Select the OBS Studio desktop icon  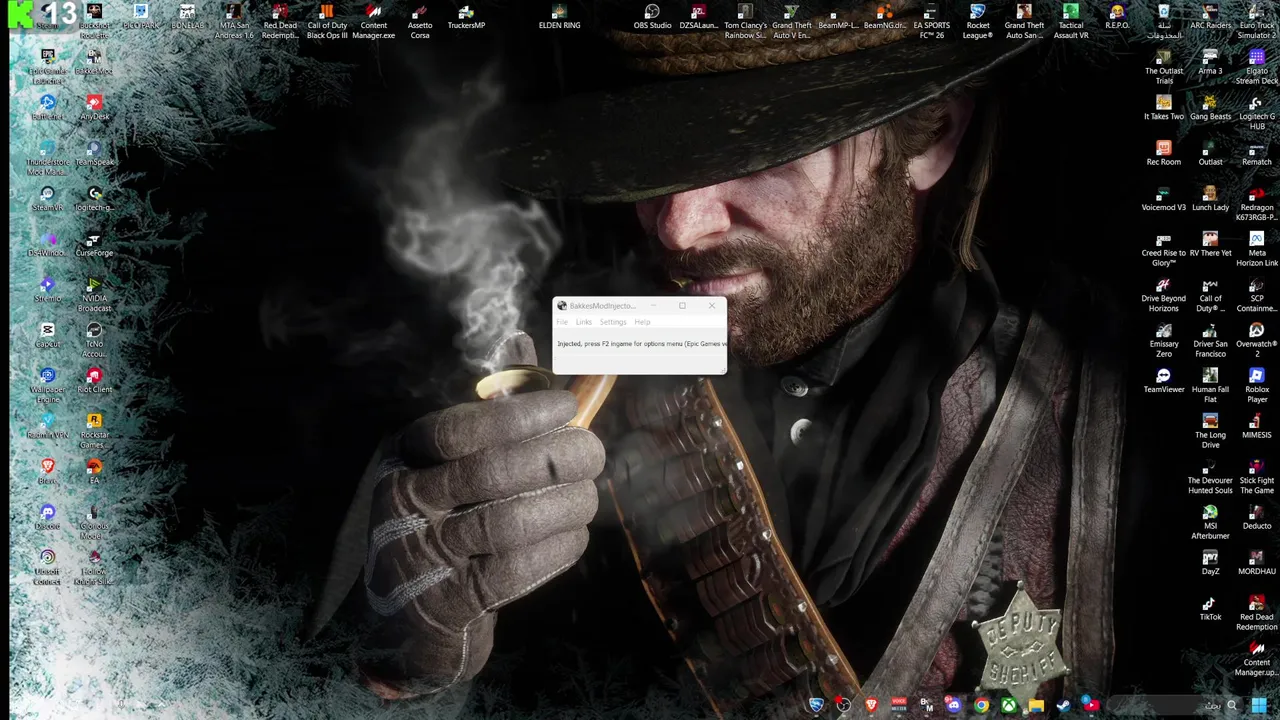[652, 17]
